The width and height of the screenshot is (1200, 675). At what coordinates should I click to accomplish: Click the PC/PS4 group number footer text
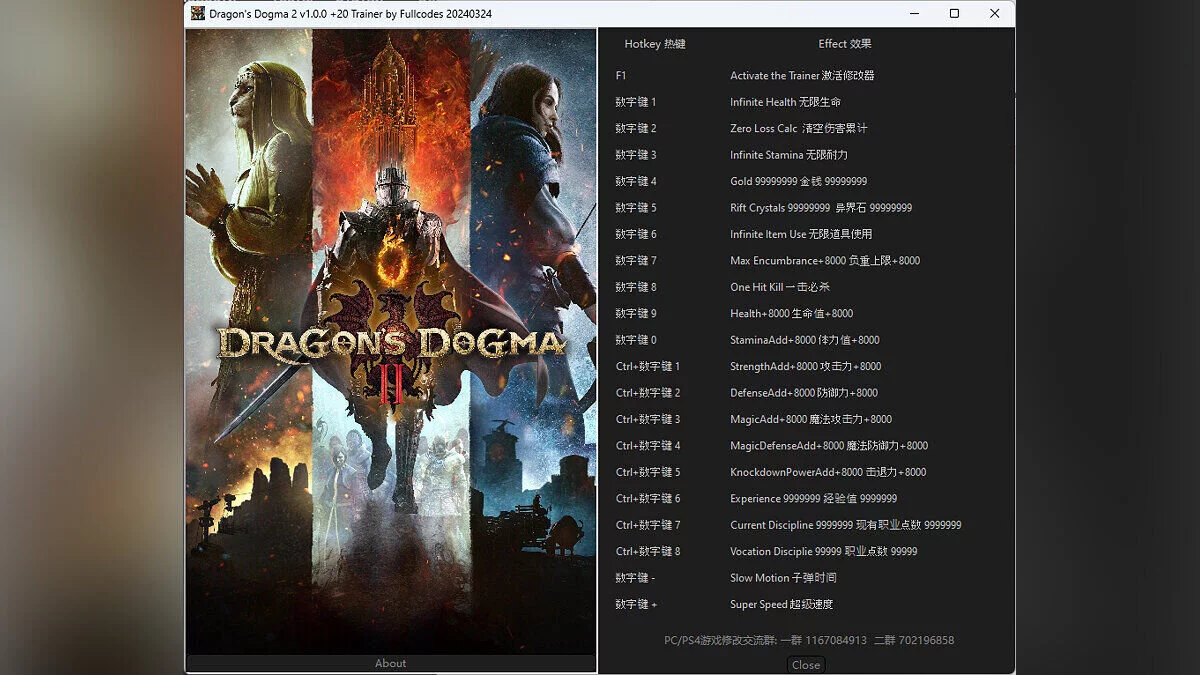809,640
